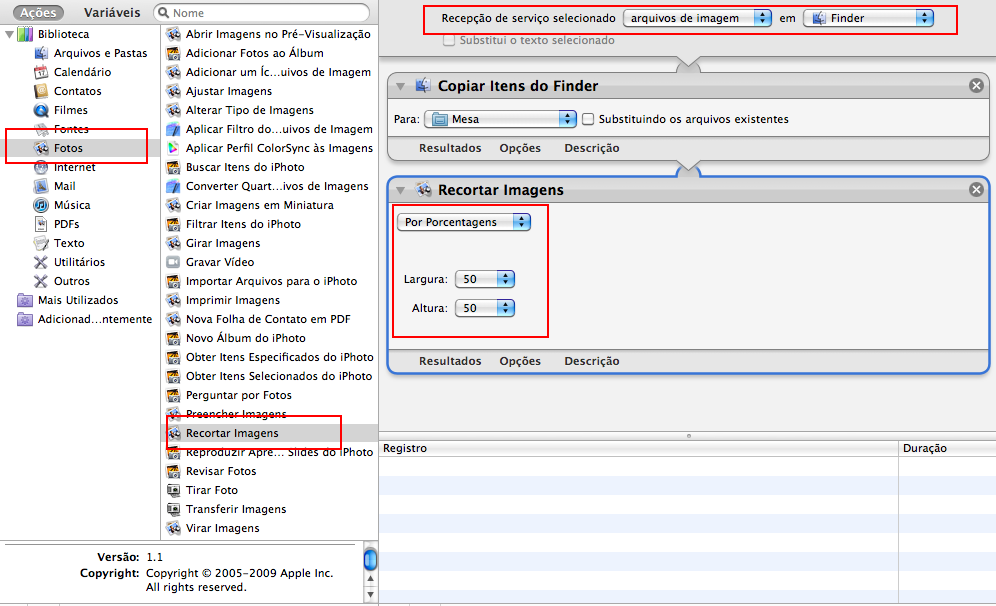Screen dimensions: 996x606
Task: Click the Registro column header
Action: (x=639, y=448)
